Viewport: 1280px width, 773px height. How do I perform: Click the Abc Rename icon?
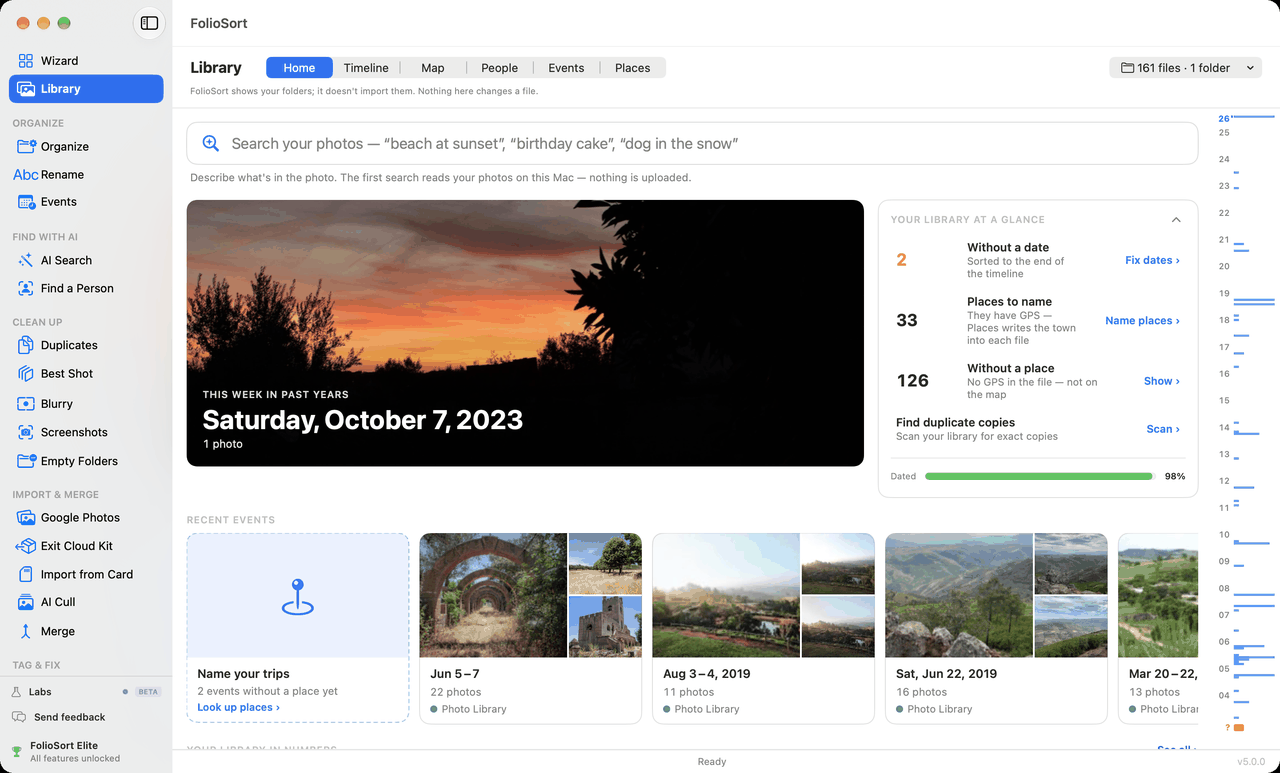pos(26,175)
